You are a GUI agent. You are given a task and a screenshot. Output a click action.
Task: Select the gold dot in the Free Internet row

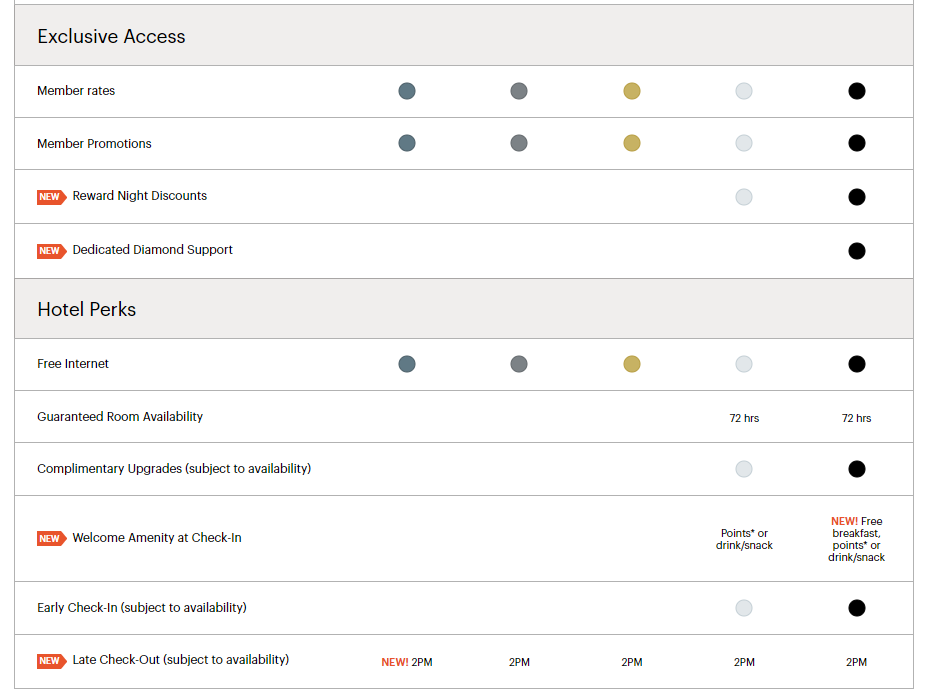632,364
